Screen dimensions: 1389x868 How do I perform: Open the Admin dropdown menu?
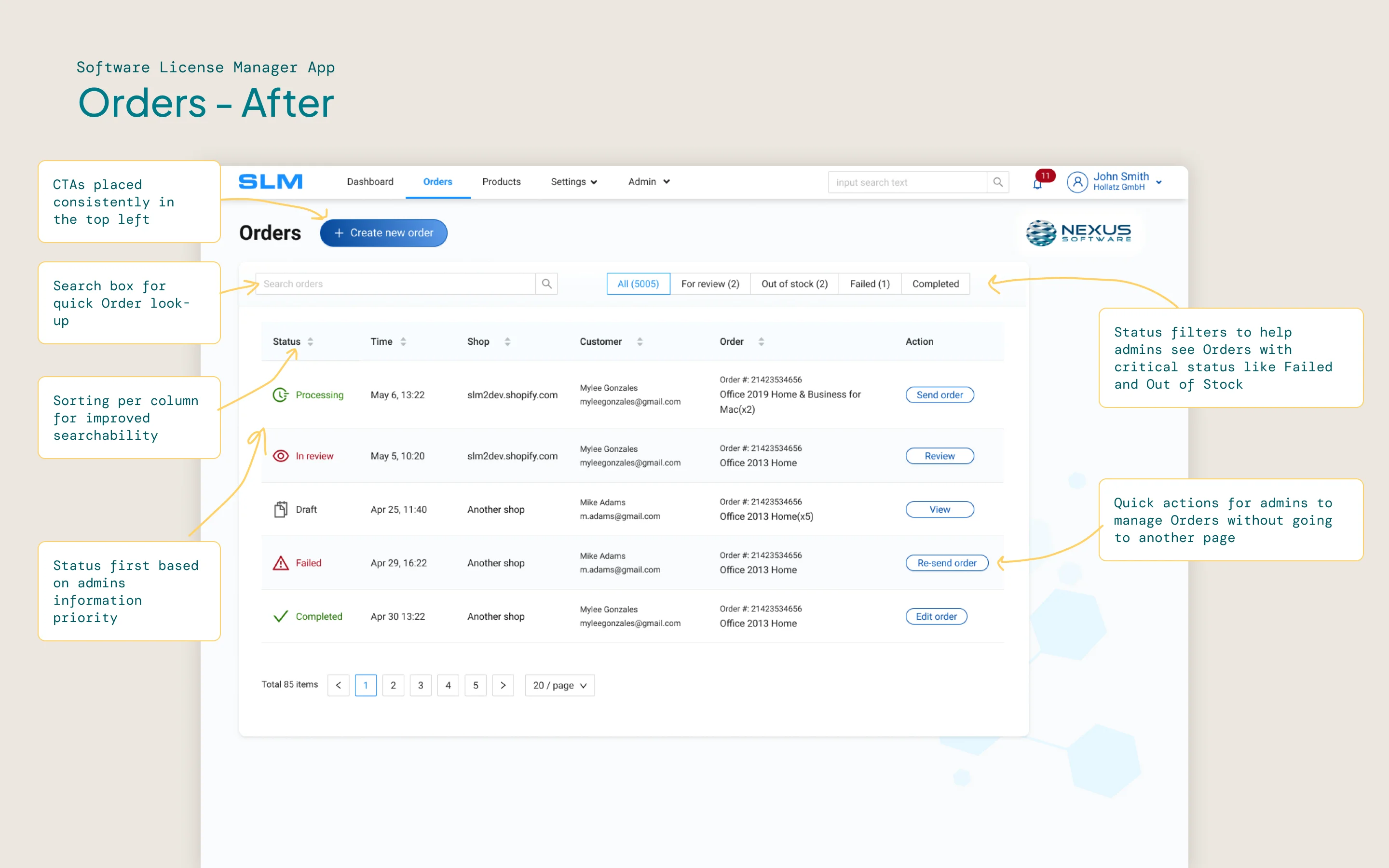pyautogui.click(x=649, y=182)
